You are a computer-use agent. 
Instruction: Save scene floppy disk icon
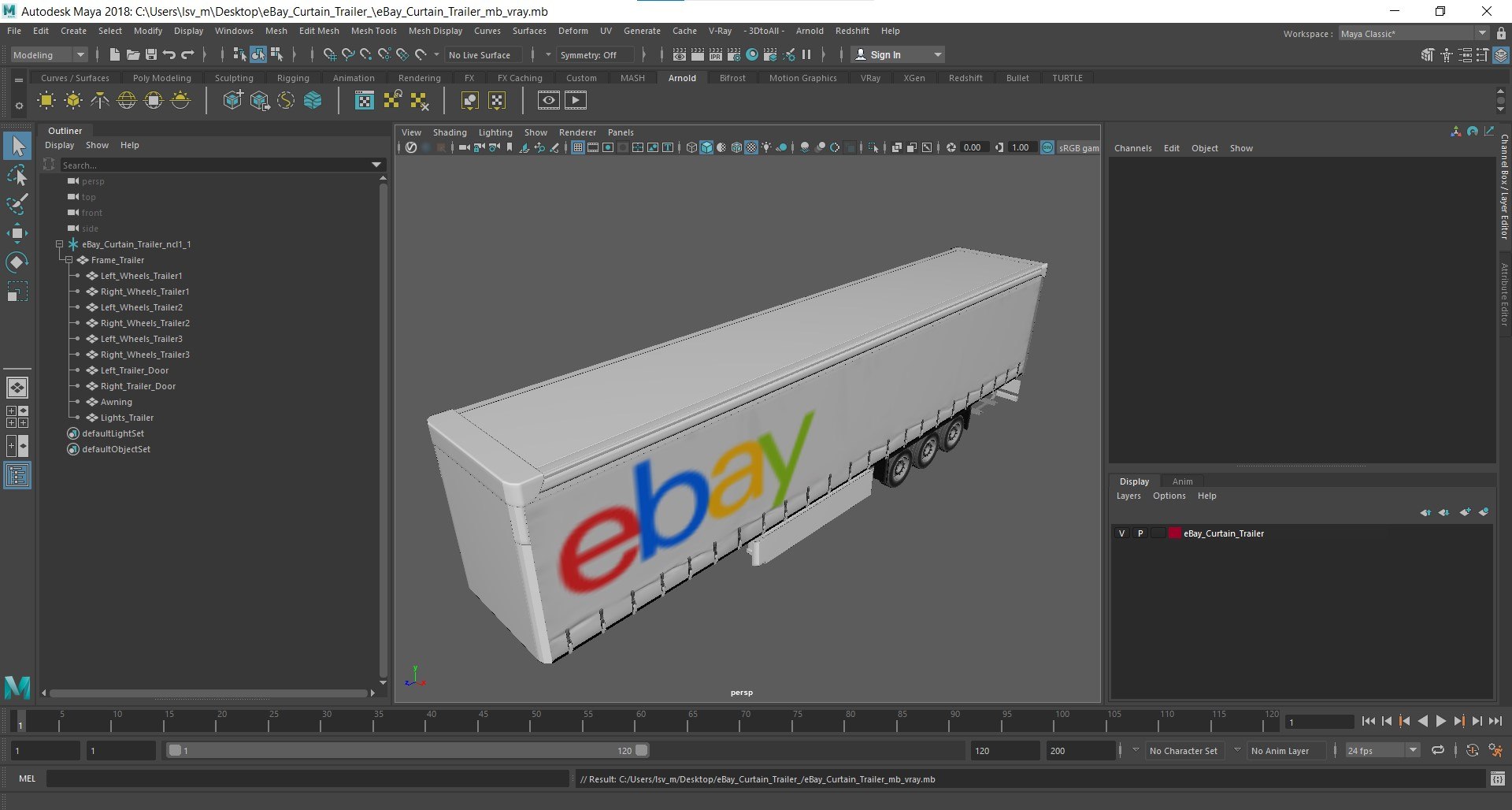click(x=151, y=54)
